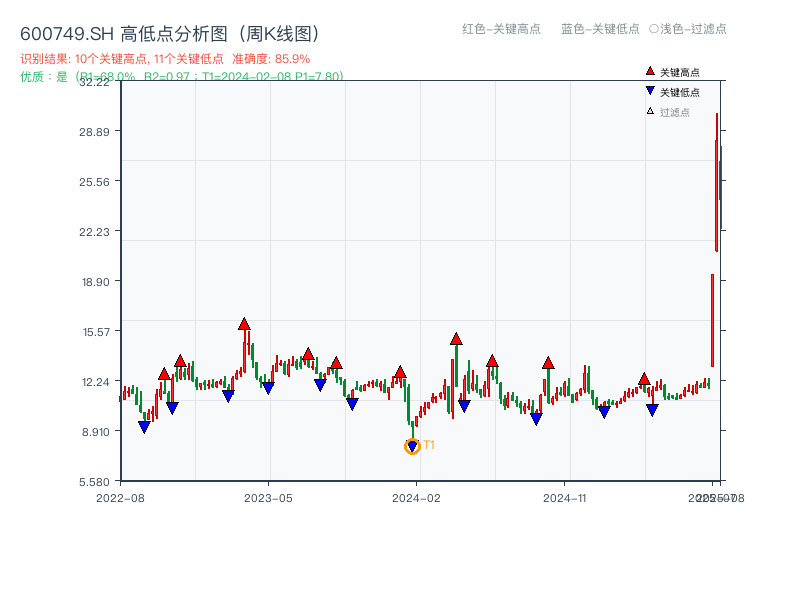Click the red candlestick spanning the 15.57 level
The image size is (800, 600).
[712, 320]
